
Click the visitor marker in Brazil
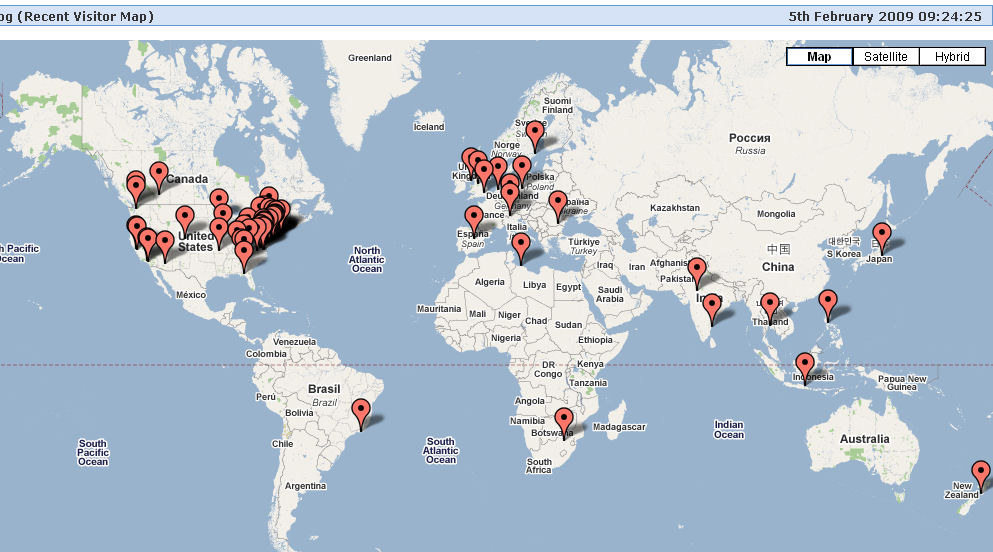point(361,410)
